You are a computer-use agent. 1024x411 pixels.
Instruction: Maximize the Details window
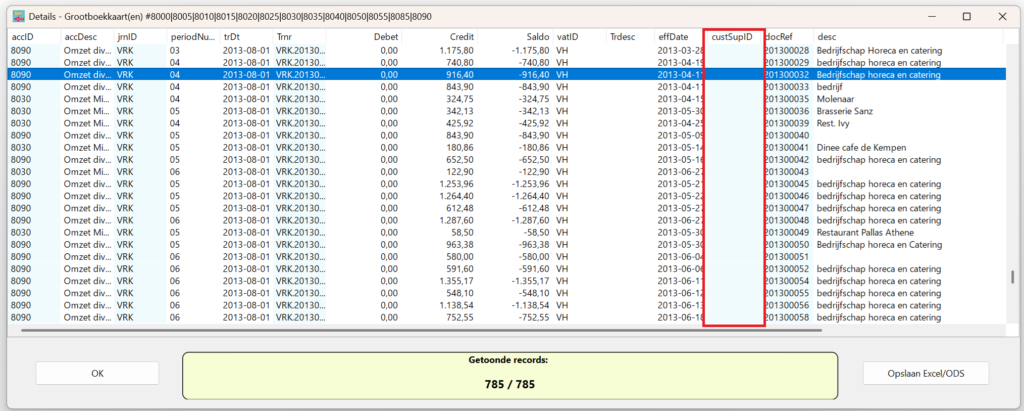click(x=967, y=16)
